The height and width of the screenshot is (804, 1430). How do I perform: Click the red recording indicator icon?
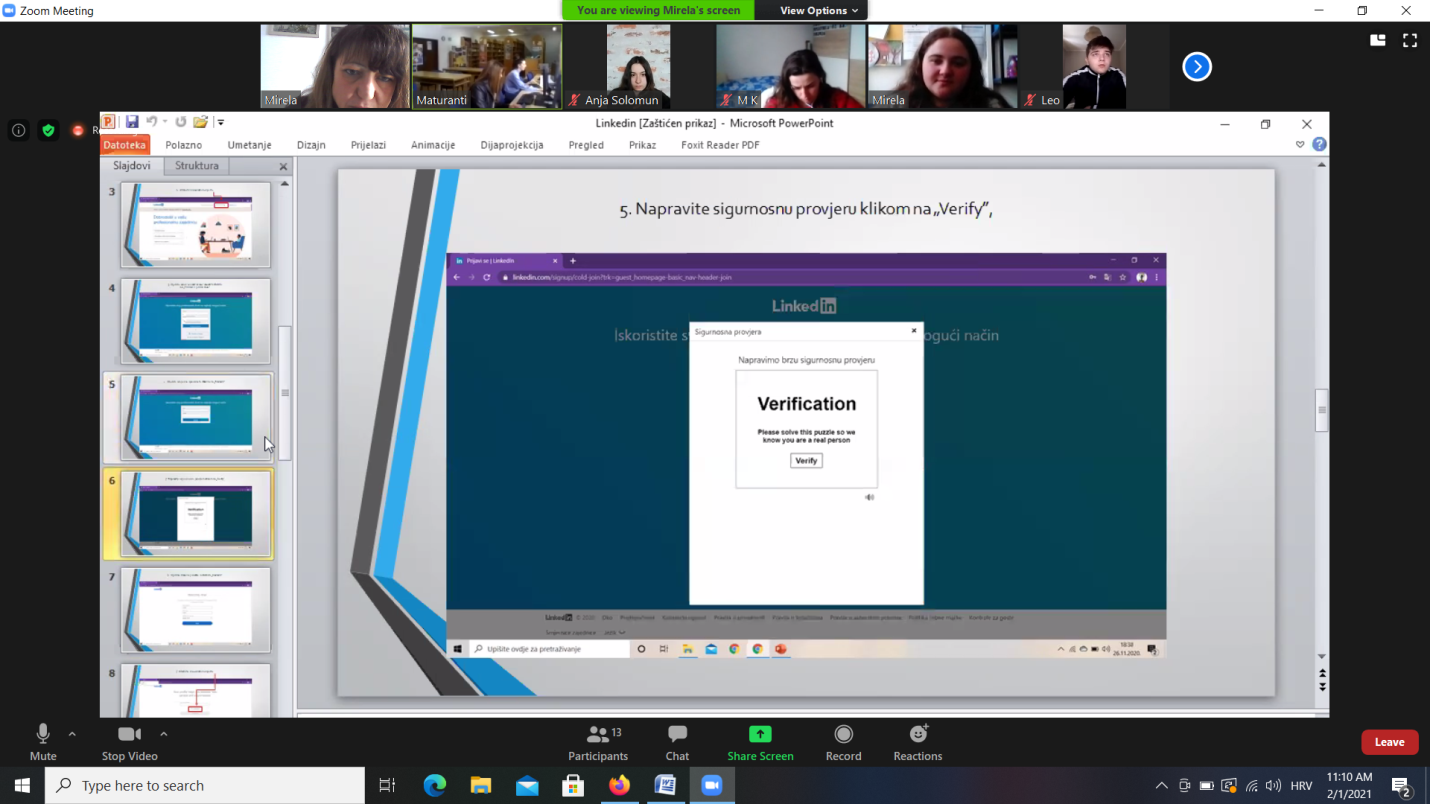pyautogui.click(x=78, y=130)
